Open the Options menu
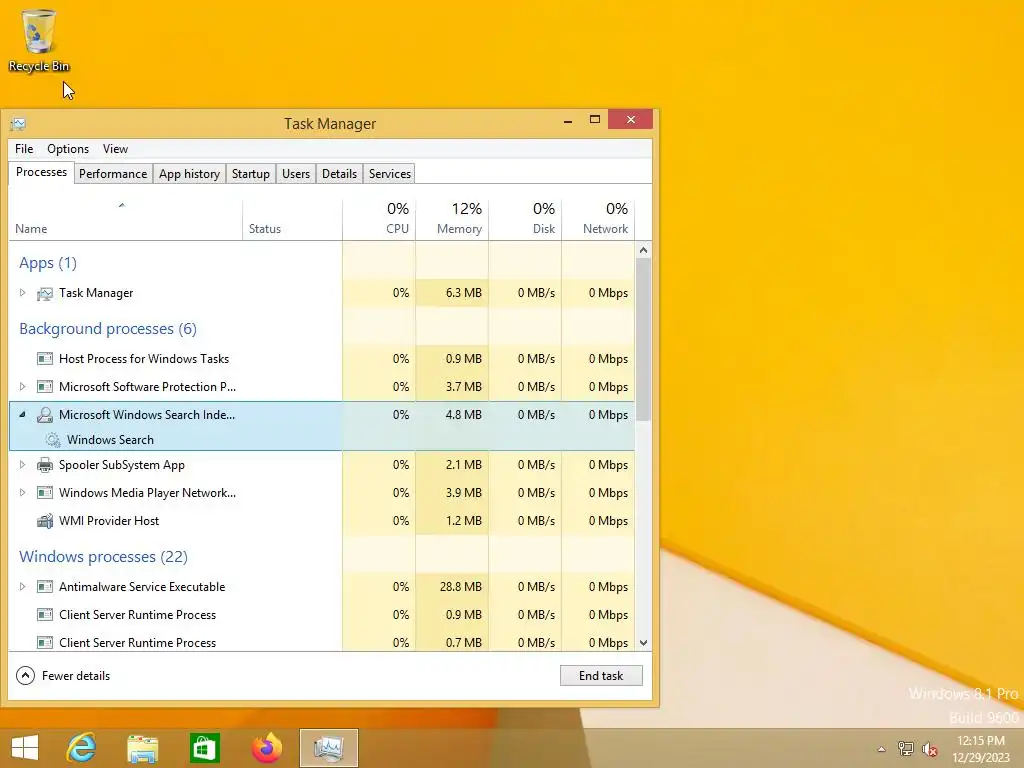1024x768 pixels. click(x=68, y=149)
